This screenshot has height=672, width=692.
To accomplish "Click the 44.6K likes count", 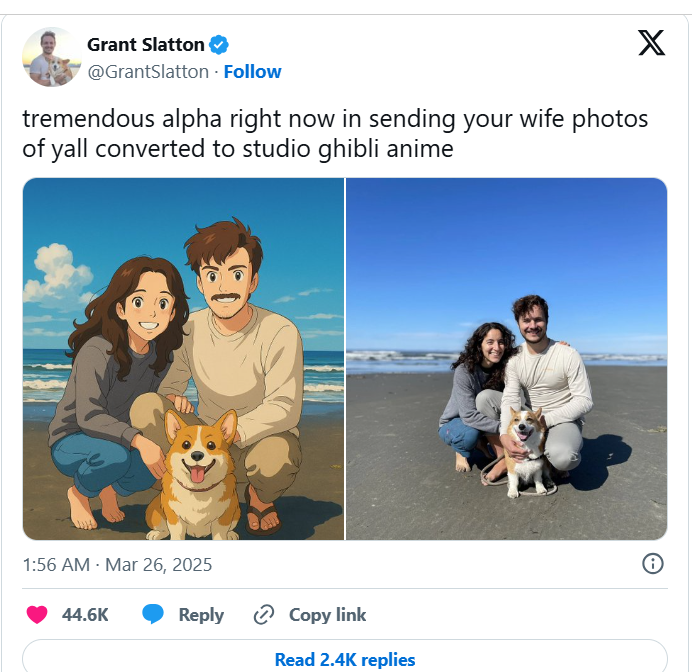I will 85,615.
